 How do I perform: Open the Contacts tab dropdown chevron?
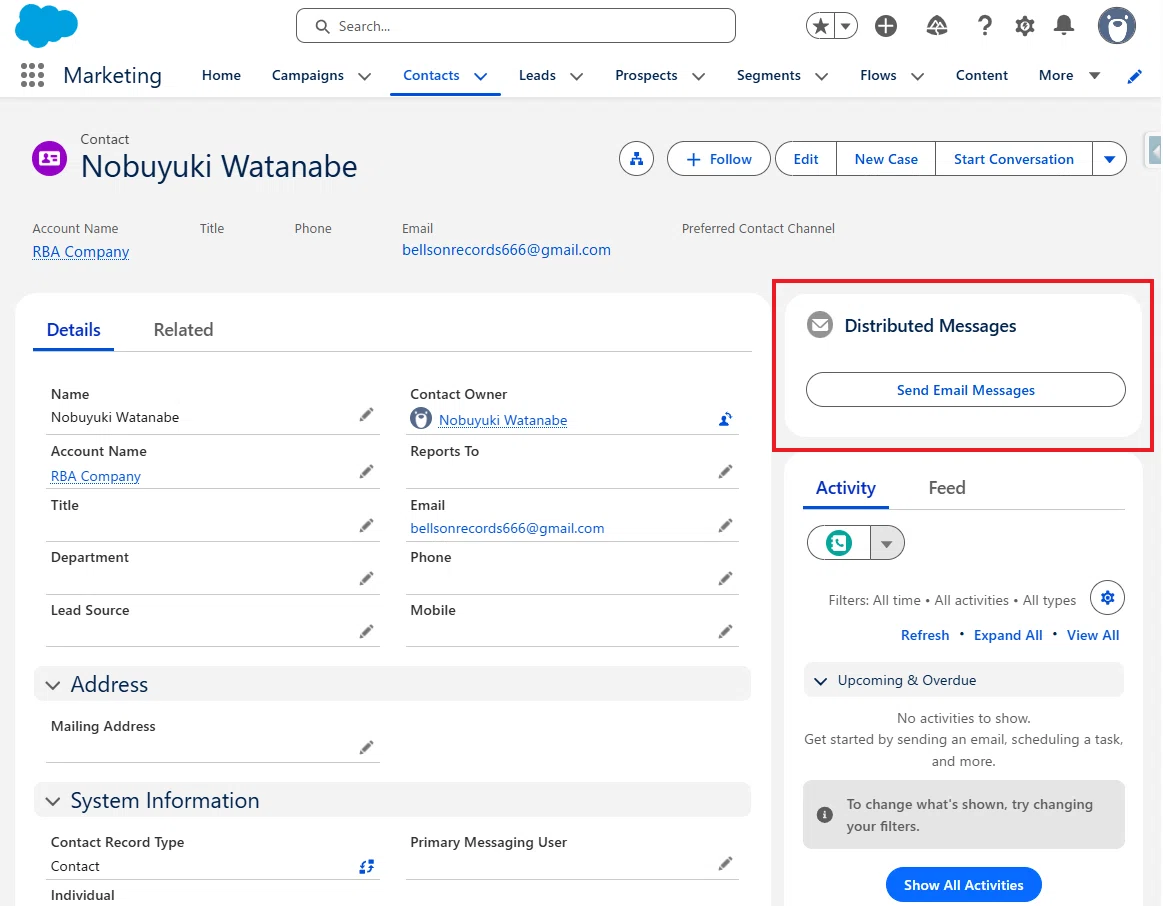tap(481, 76)
